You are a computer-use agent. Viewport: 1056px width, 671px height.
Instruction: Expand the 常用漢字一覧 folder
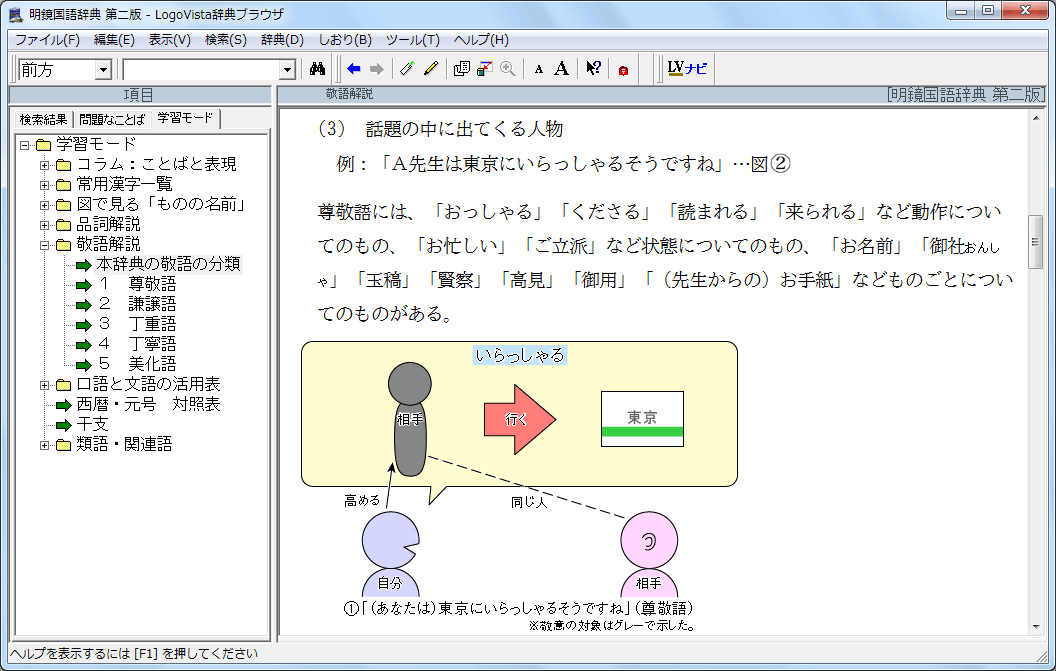44,184
